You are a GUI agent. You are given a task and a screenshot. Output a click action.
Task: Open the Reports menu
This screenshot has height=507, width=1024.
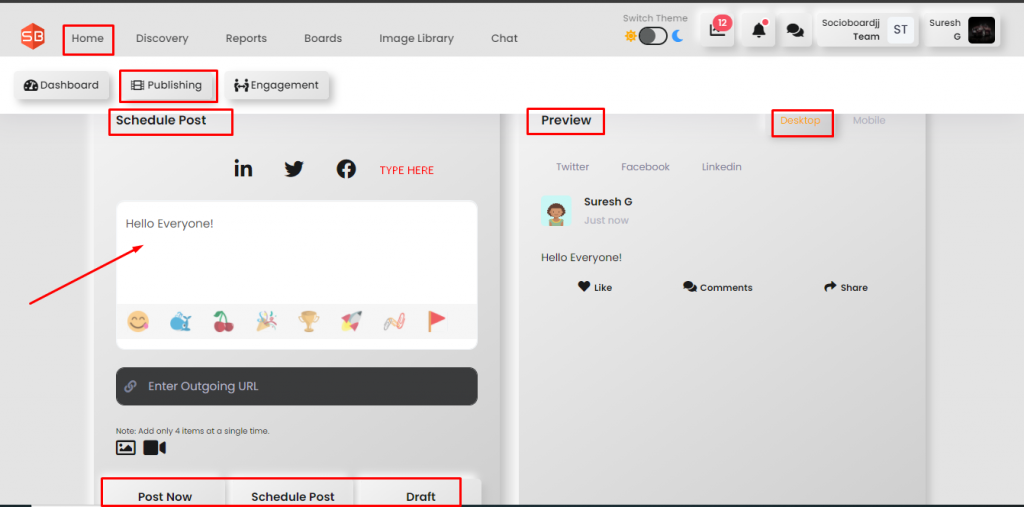[246, 39]
